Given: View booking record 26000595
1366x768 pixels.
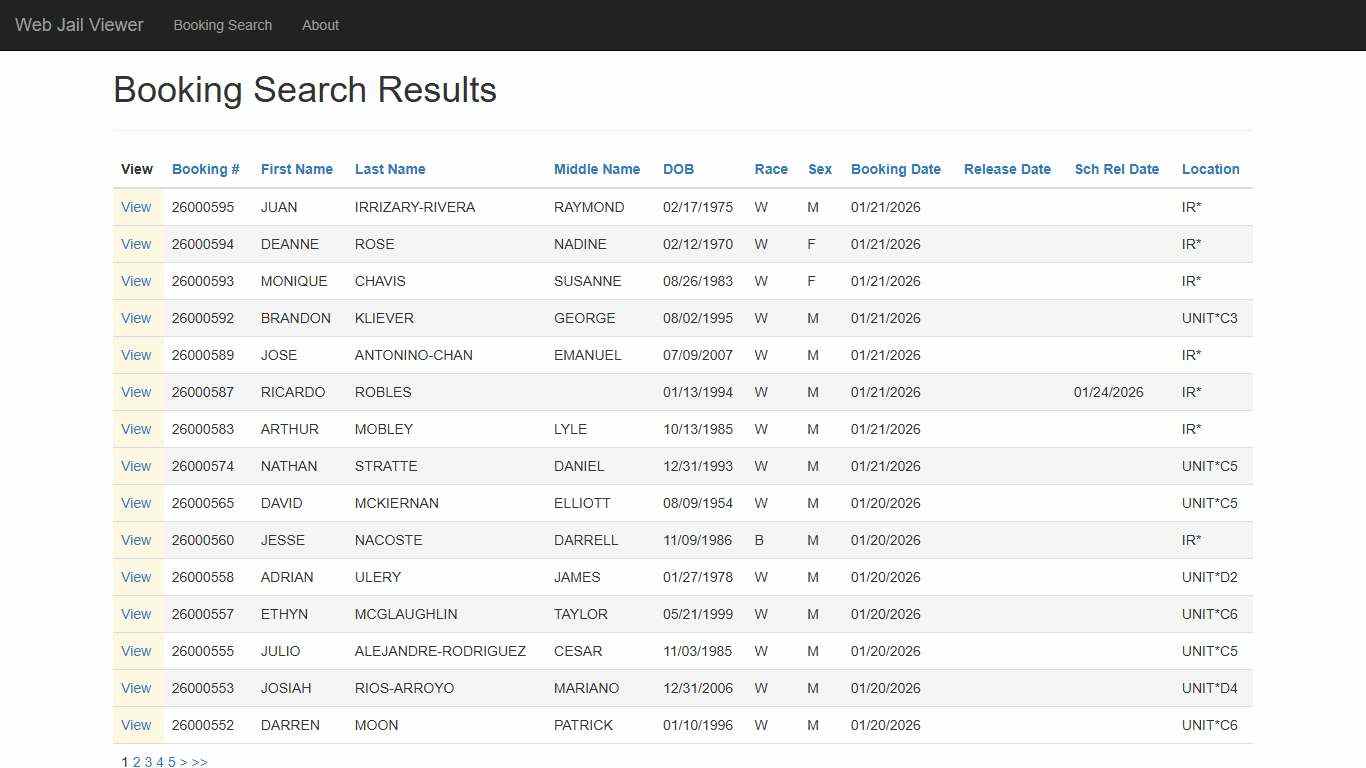Looking at the screenshot, I should (136, 207).
